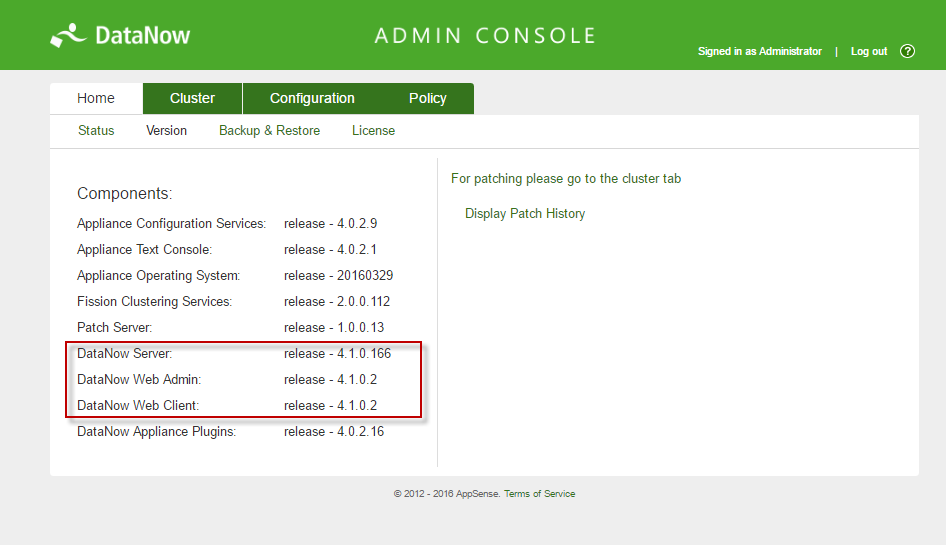Viewport: 946px width, 545px height.
Task: Open the Home tab
Action: (x=96, y=98)
